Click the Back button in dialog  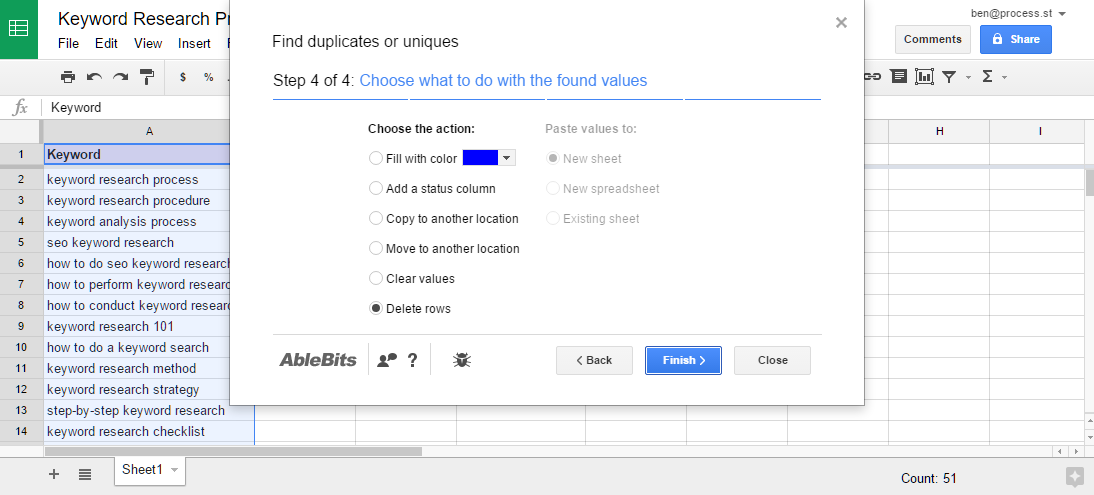pos(594,360)
